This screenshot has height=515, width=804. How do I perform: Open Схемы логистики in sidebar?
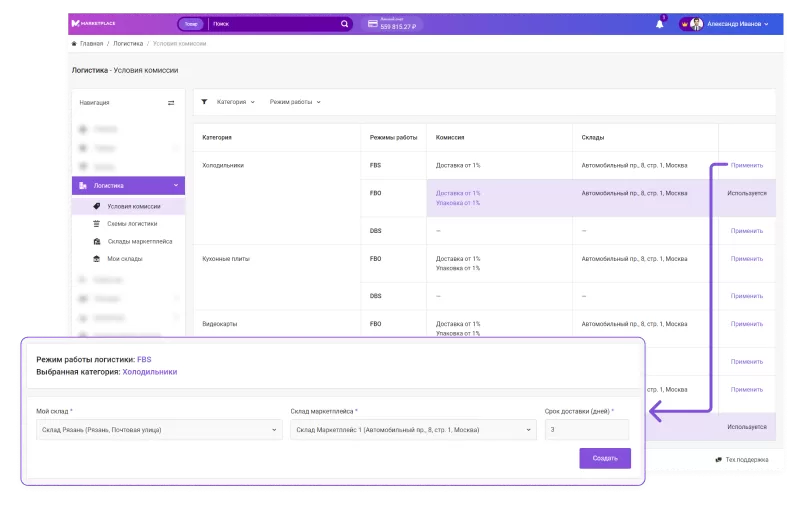pos(132,224)
